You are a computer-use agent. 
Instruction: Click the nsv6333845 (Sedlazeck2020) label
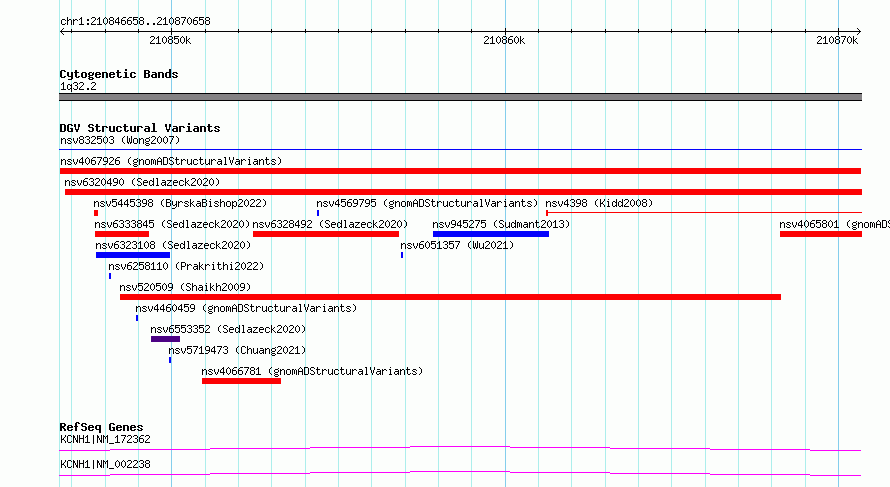(172, 224)
